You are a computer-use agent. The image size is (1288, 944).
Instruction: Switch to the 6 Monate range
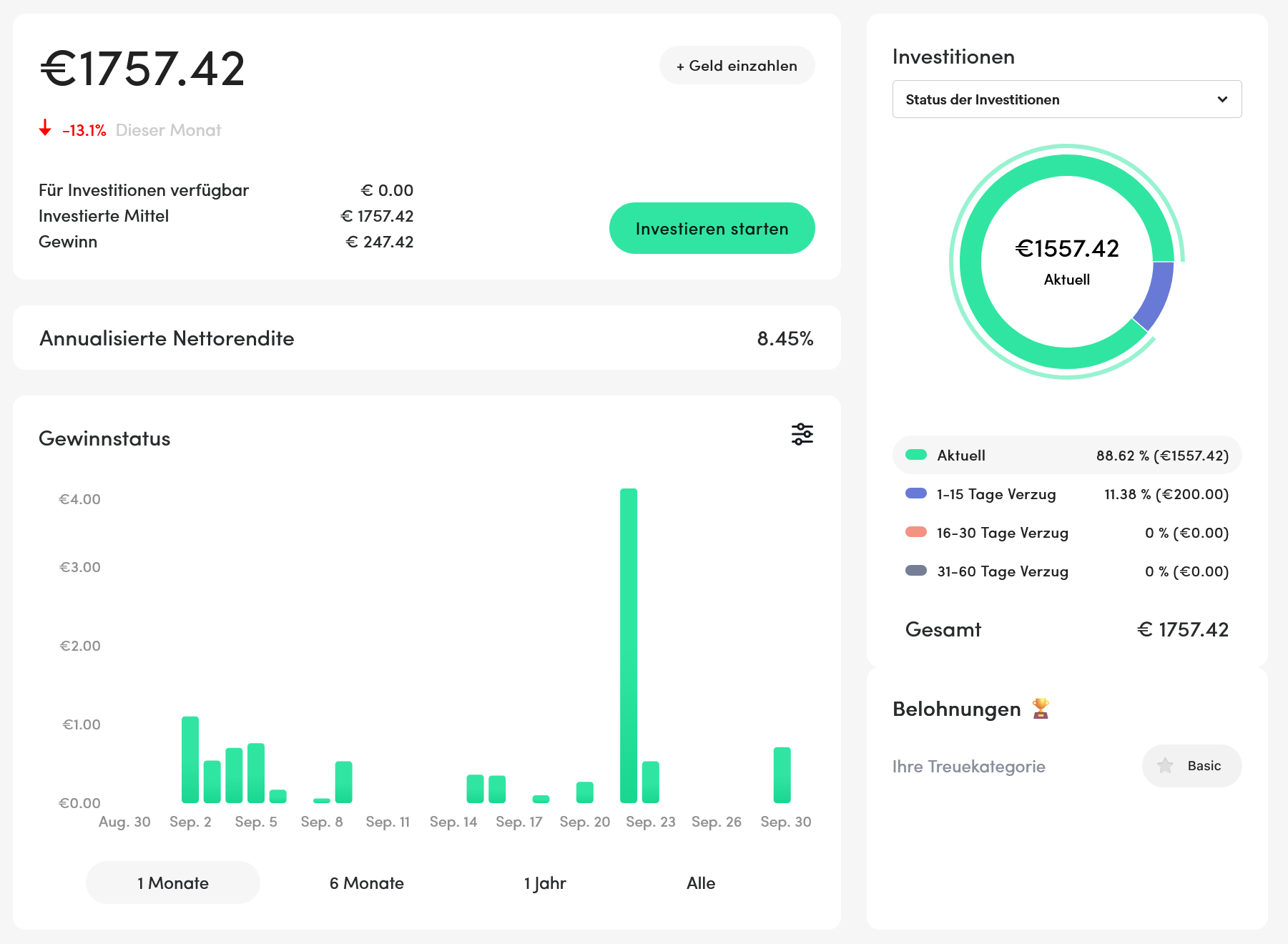tap(366, 883)
